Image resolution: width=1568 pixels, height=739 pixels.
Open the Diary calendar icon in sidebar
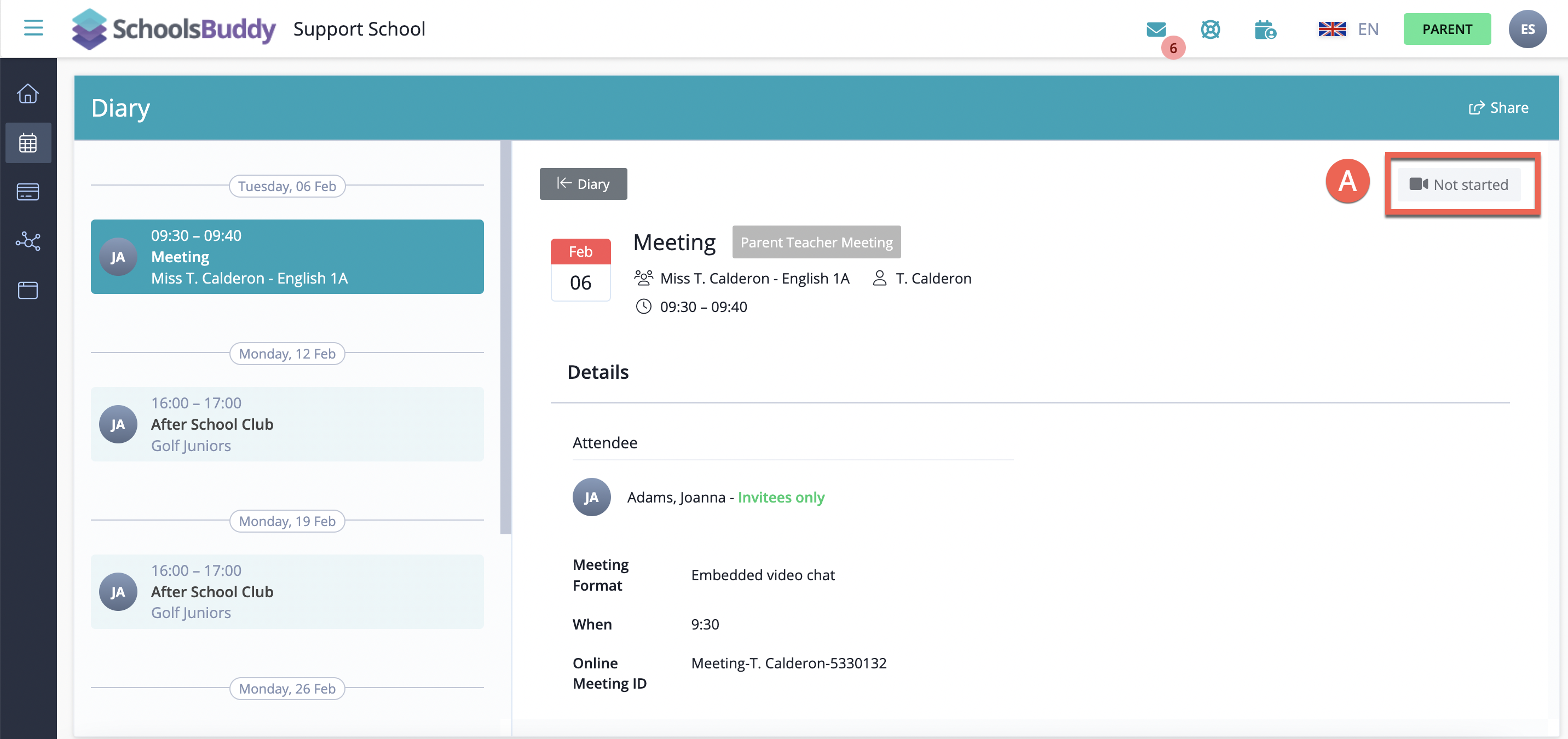click(x=28, y=142)
